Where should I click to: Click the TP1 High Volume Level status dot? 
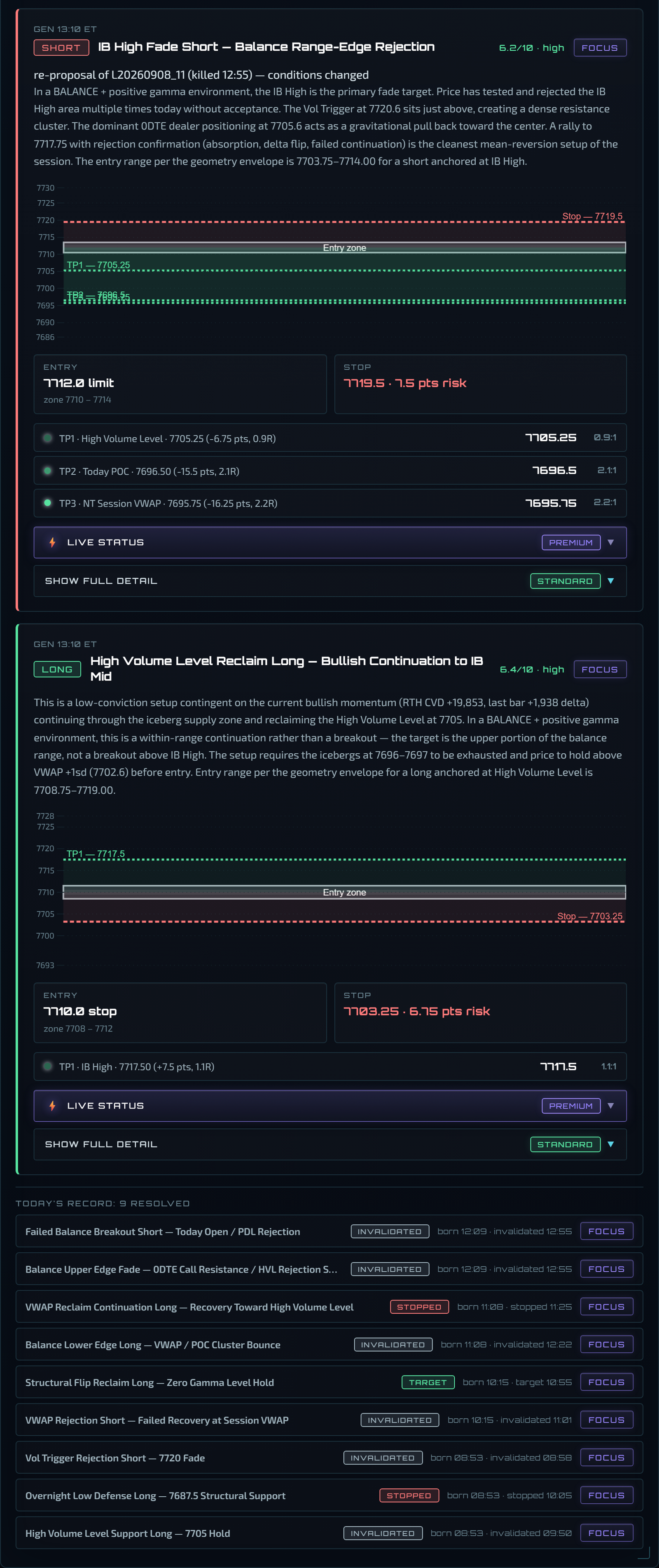click(47, 438)
